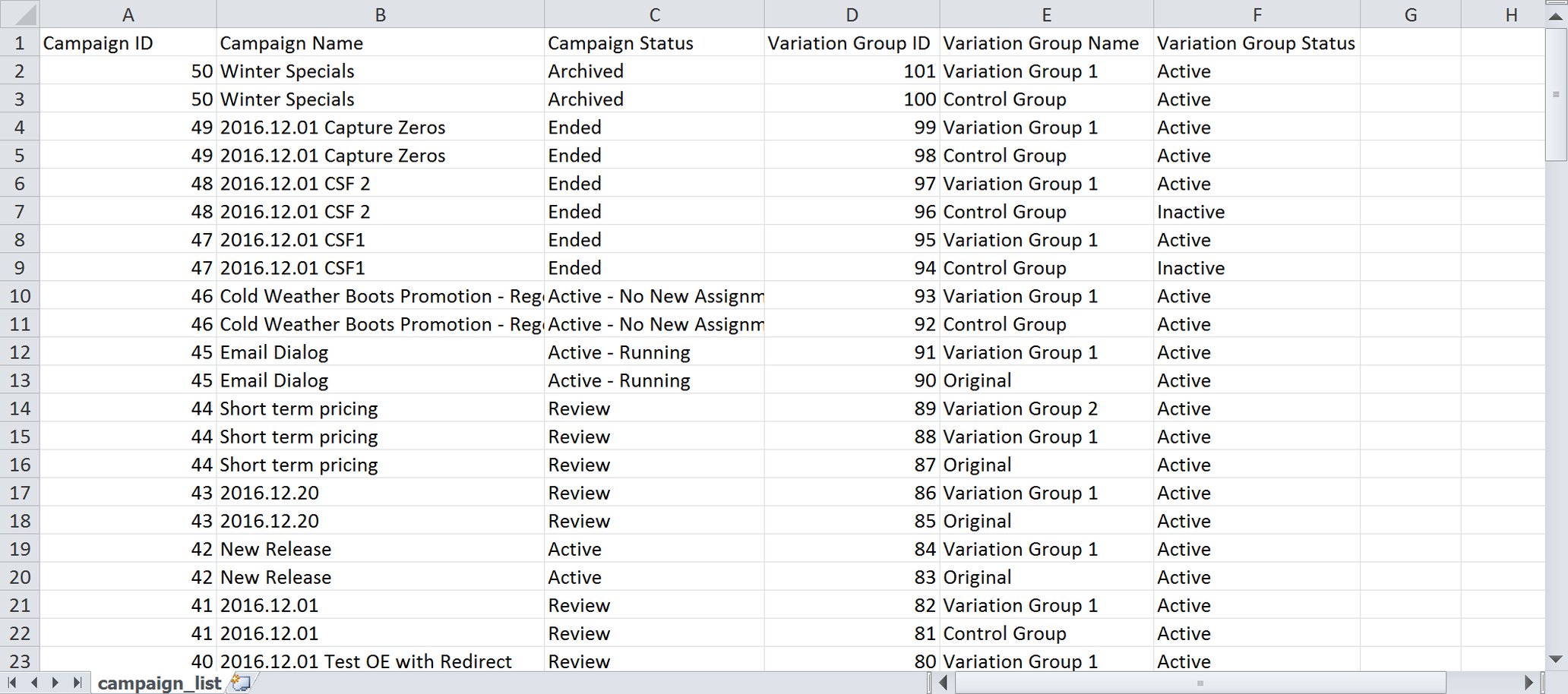1568x694 pixels.
Task: Jump to the last sheet with navigation arrow
Action: point(77,683)
